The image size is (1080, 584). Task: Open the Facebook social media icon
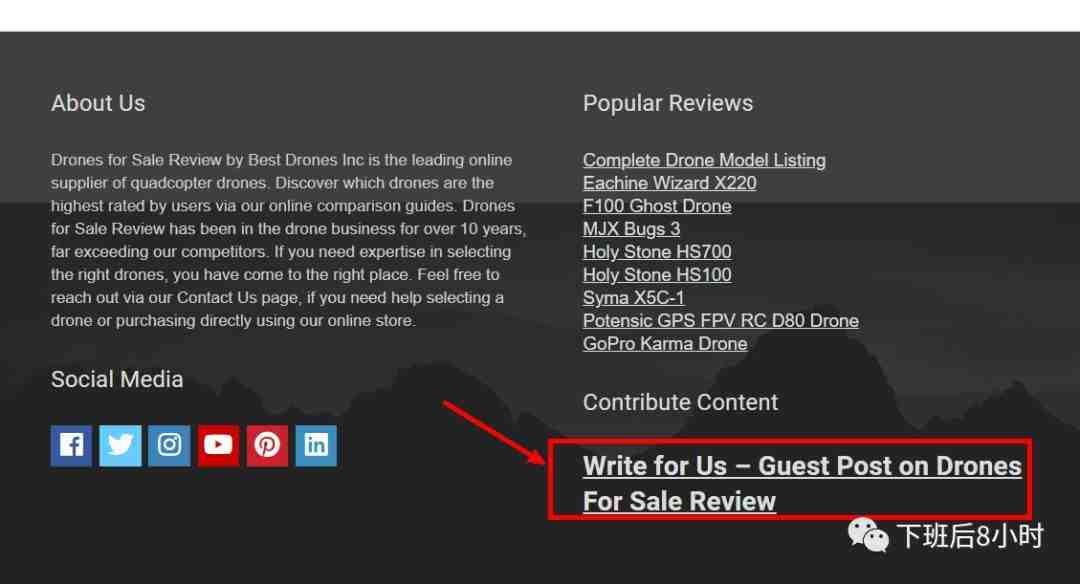71,446
